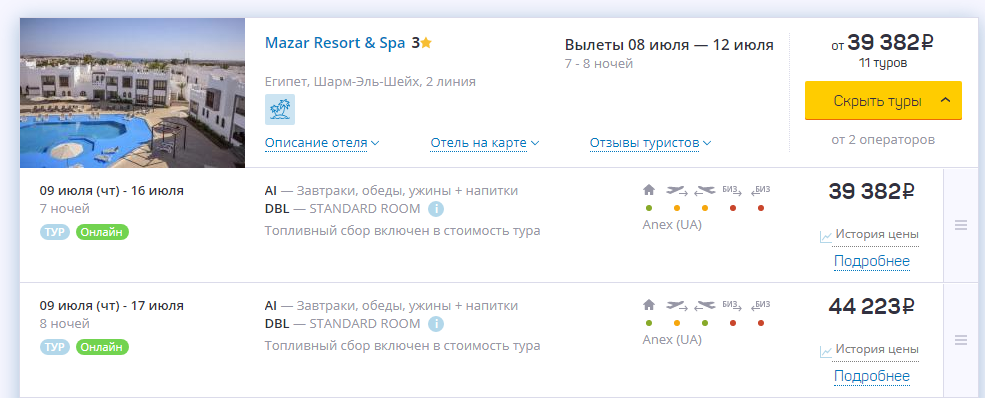Screen dimensions: 985x398
Task: Click return flight plane icon, 44 223₽ row
Action: [x=705, y=305]
